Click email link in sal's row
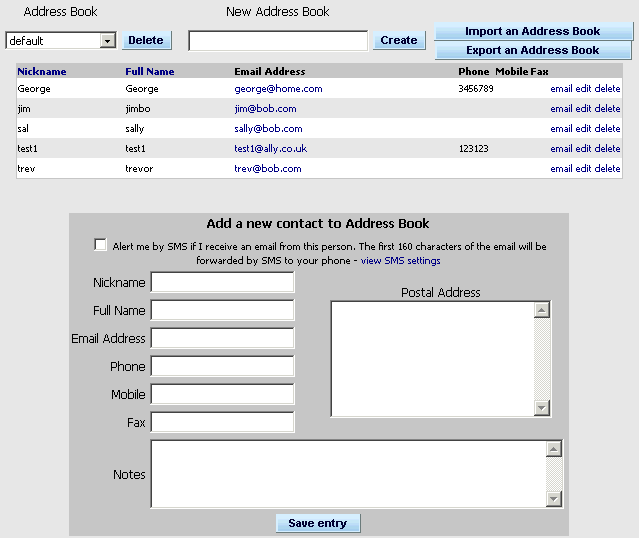639x538 pixels. (x=562, y=129)
